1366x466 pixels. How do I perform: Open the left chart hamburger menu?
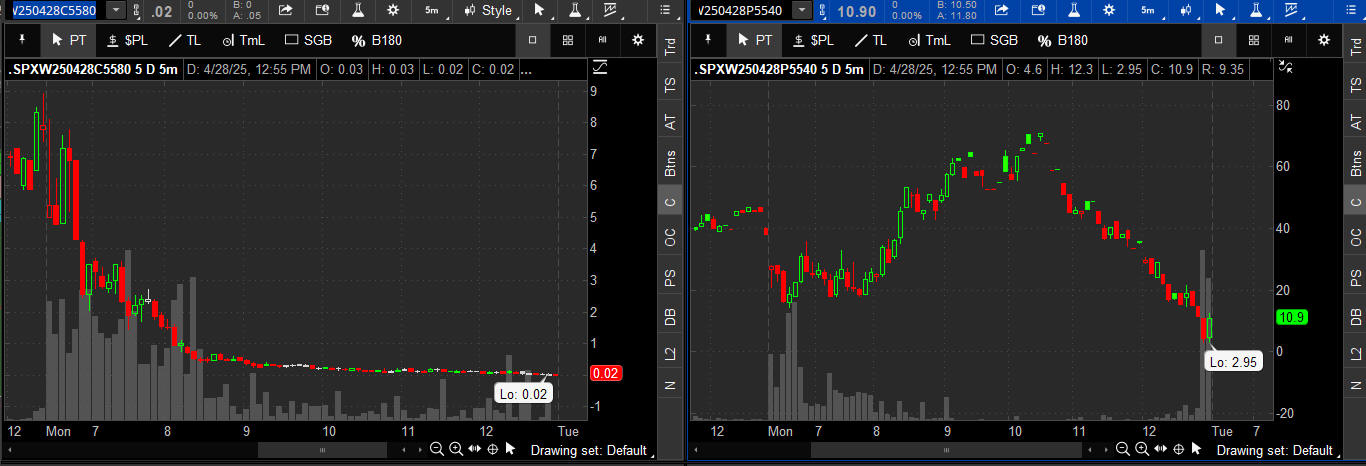click(x=667, y=10)
